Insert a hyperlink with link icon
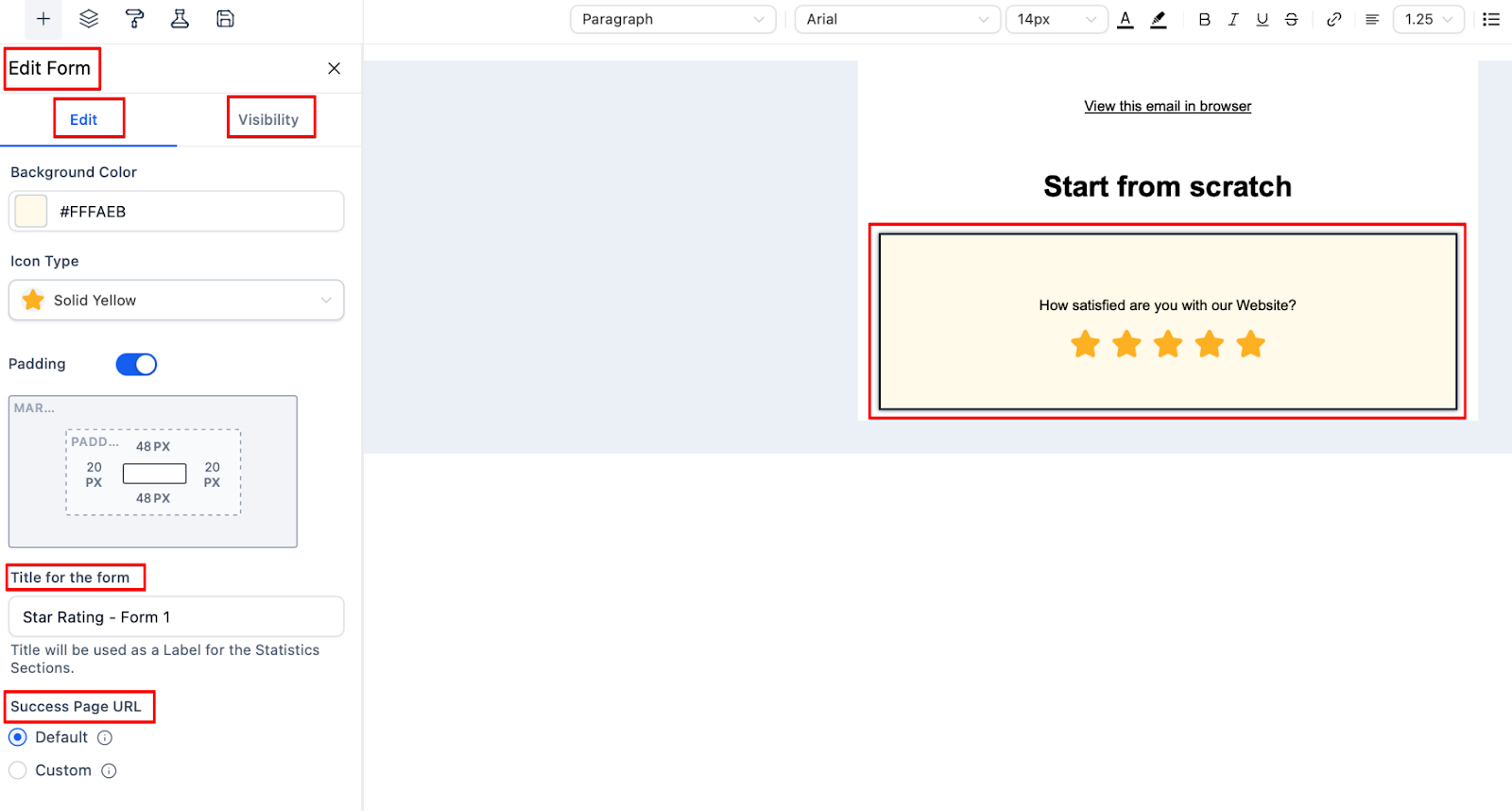 tap(1333, 19)
